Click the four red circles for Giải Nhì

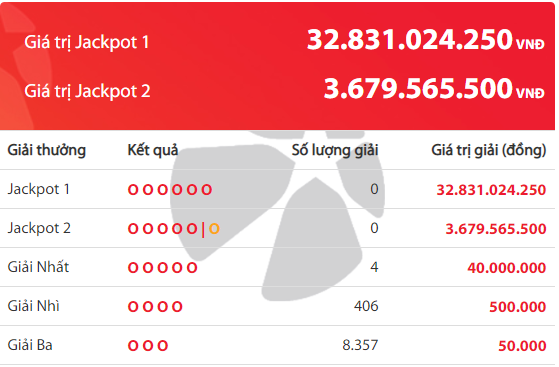click(x=155, y=307)
